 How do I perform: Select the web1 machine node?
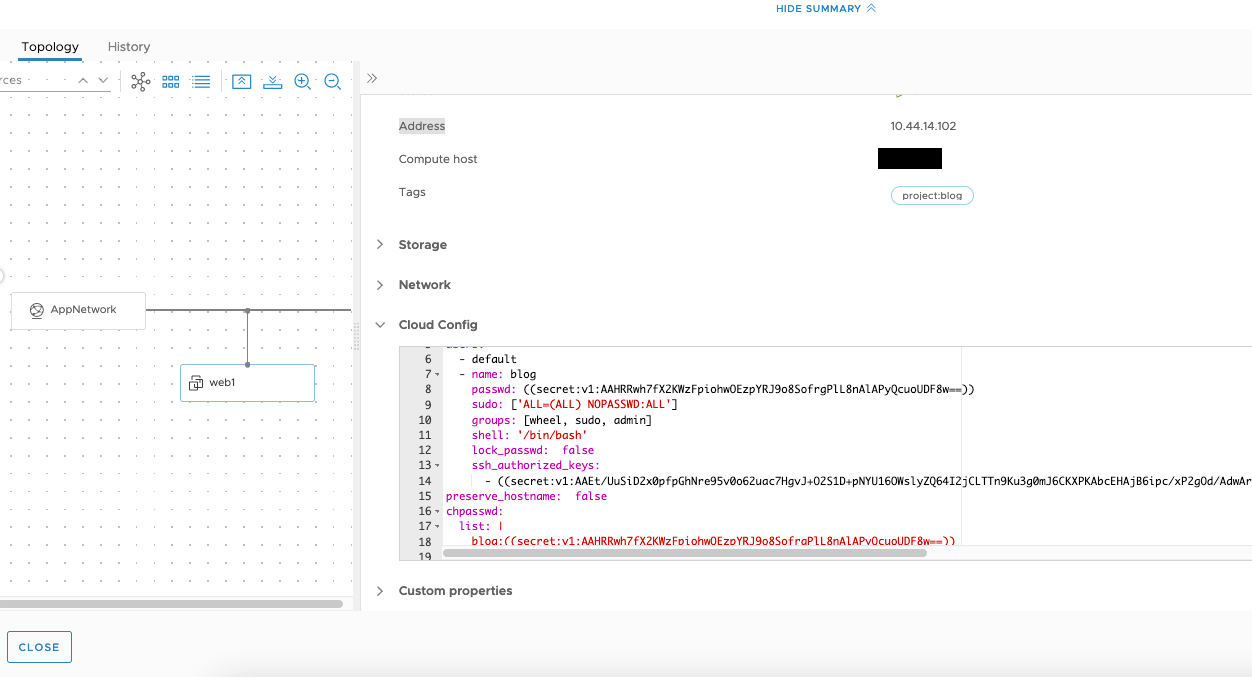click(x=247, y=383)
